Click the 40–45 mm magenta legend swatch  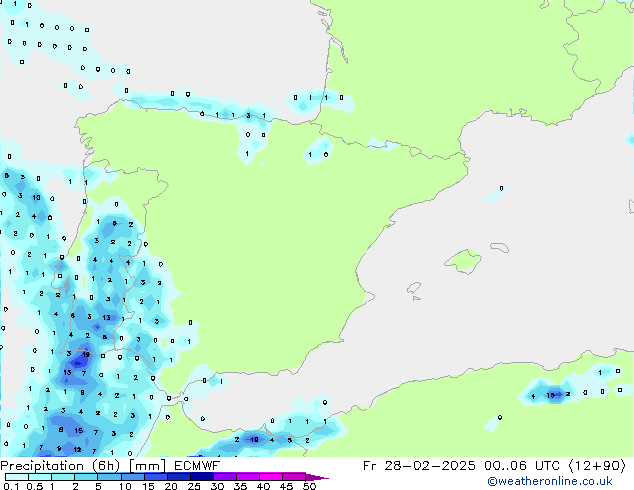[x=271, y=477]
